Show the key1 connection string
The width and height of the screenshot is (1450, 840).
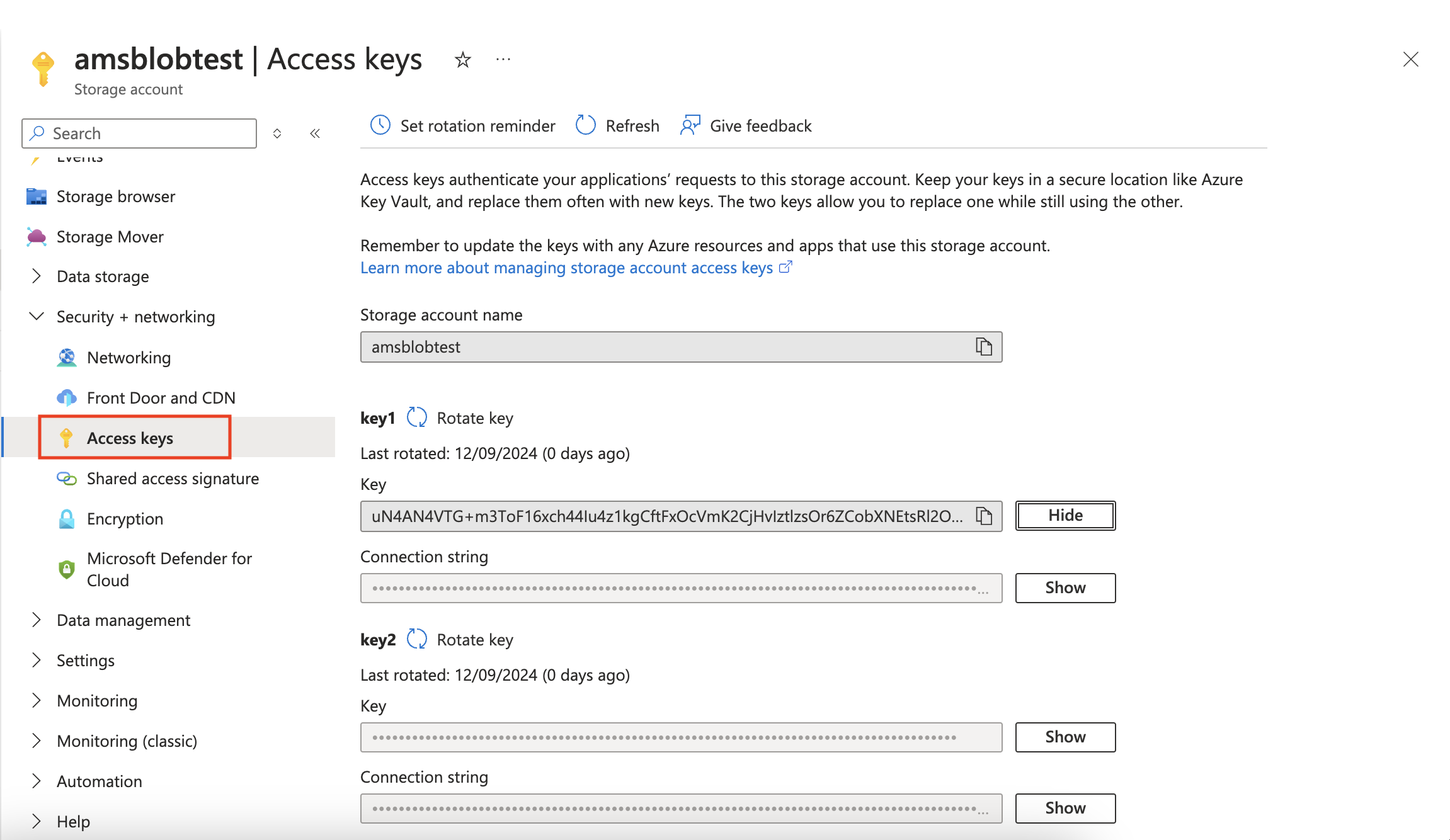[x=1065, y=587]
